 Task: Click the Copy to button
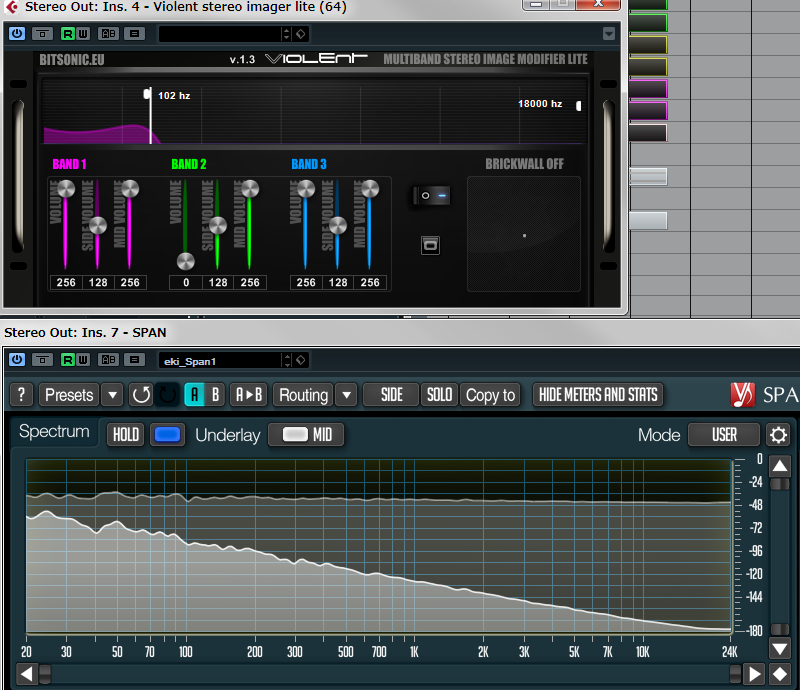click(490, 395)
